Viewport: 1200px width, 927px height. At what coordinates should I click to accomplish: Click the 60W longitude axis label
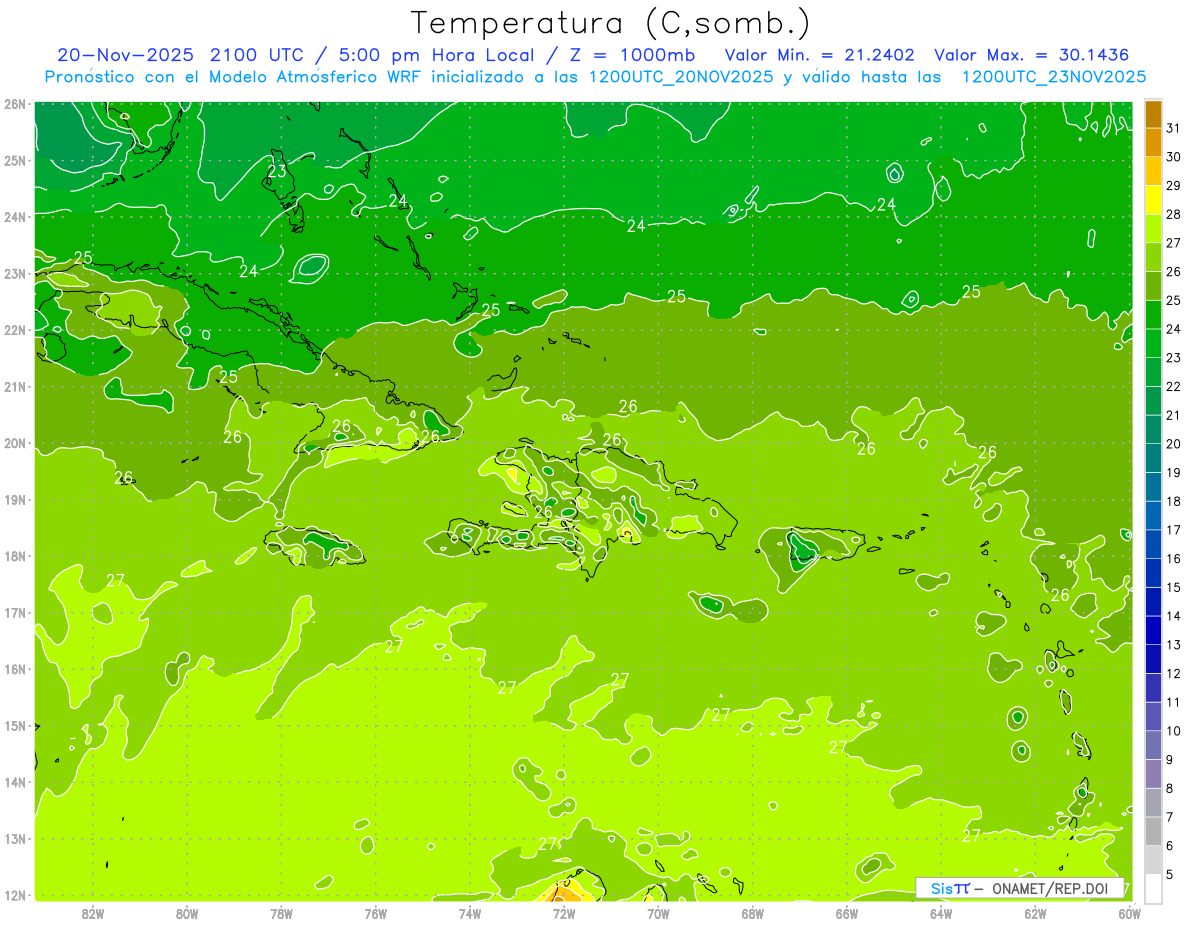[x=1130, y=913]
